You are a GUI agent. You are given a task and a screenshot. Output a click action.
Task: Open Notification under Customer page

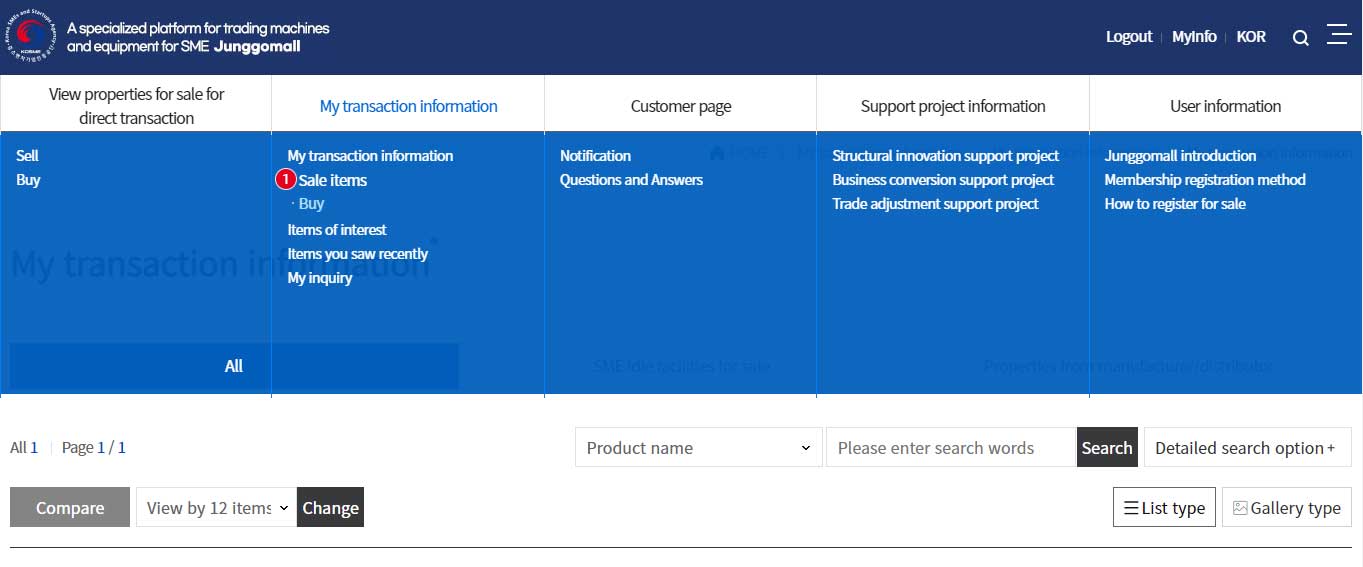point(595,156)
